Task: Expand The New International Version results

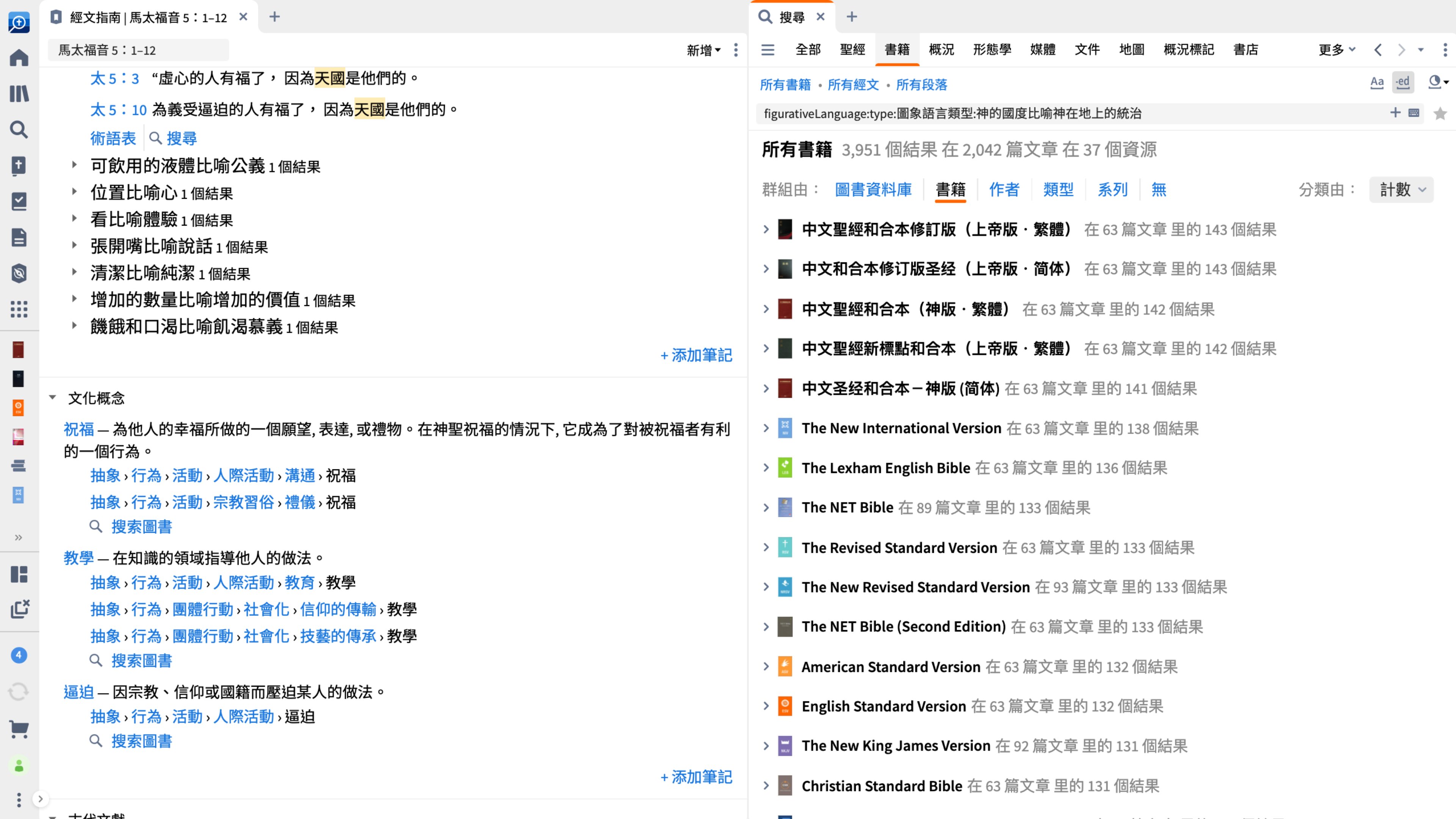Action: tap(766, 428)
